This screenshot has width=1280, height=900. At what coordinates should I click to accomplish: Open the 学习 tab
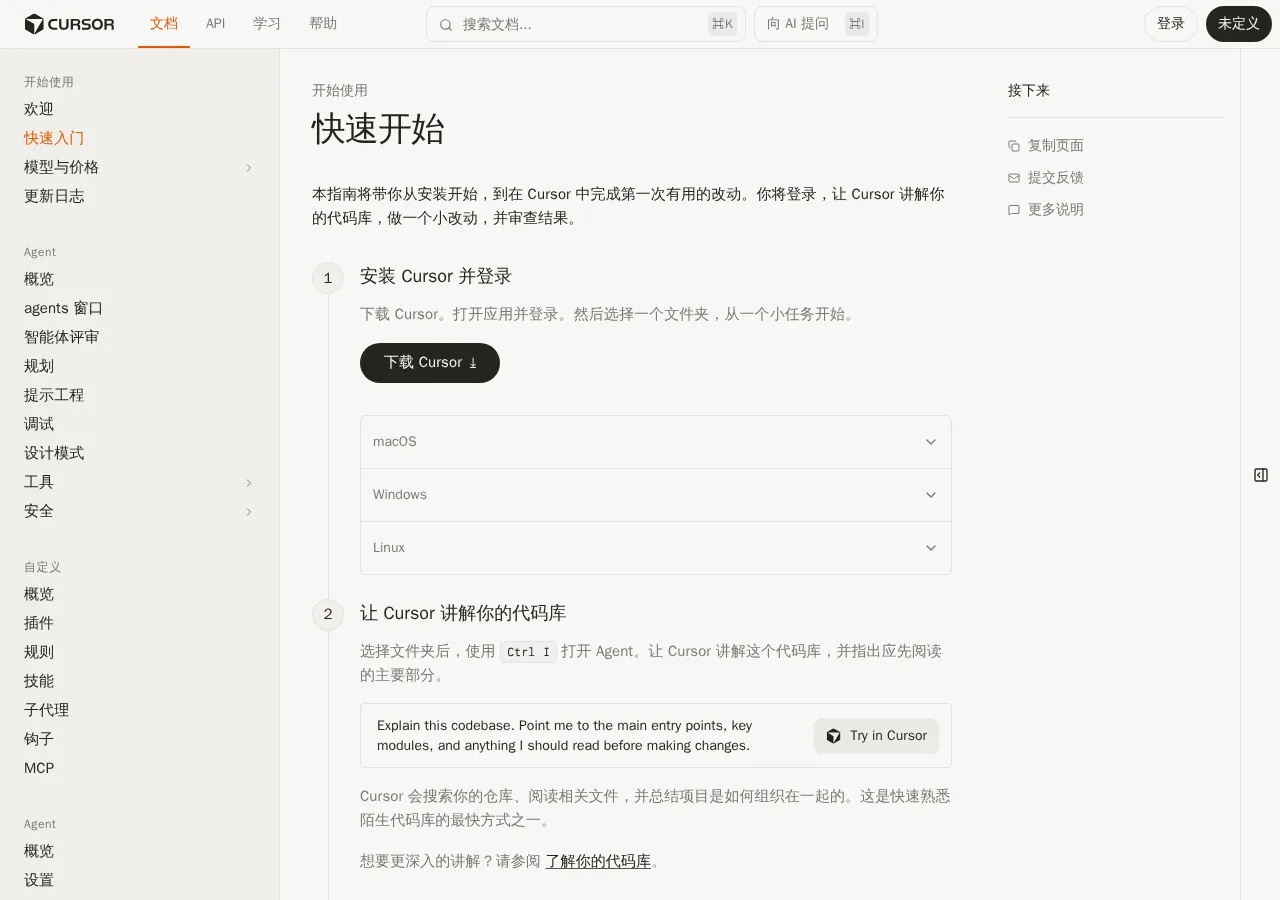tap(267, 24)
